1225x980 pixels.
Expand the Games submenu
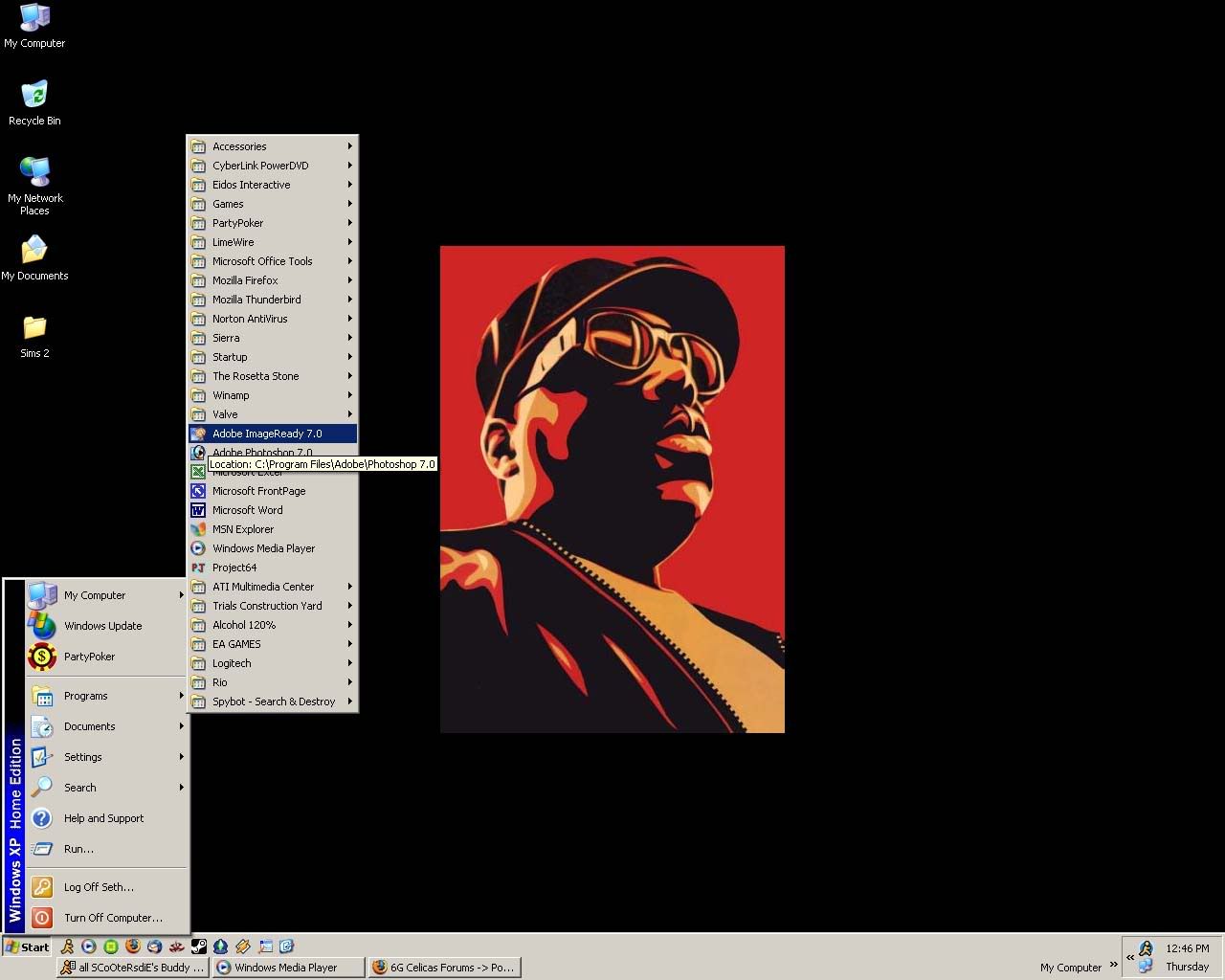273,204
